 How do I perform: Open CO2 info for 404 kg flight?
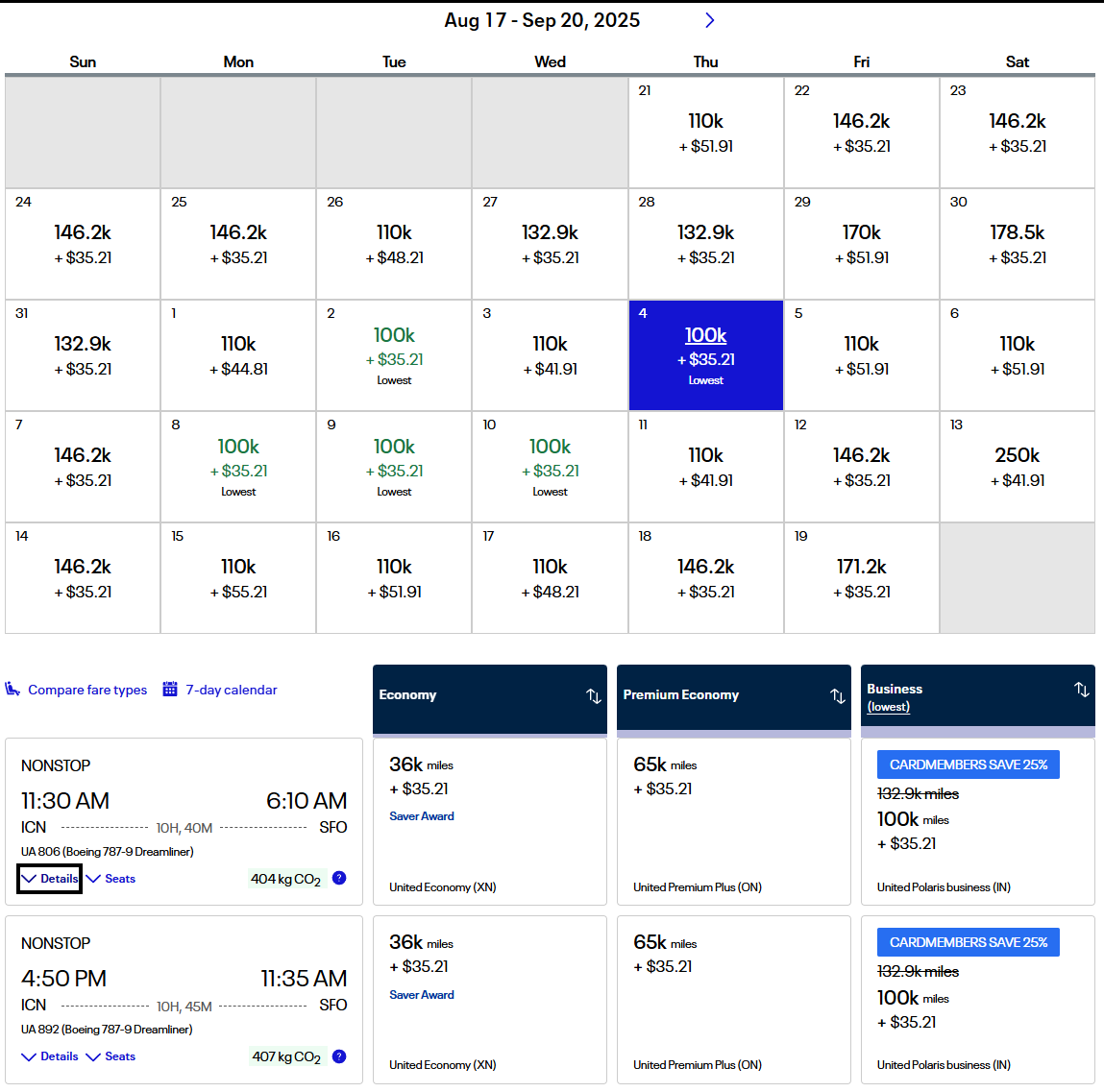[x=339, y=878]
